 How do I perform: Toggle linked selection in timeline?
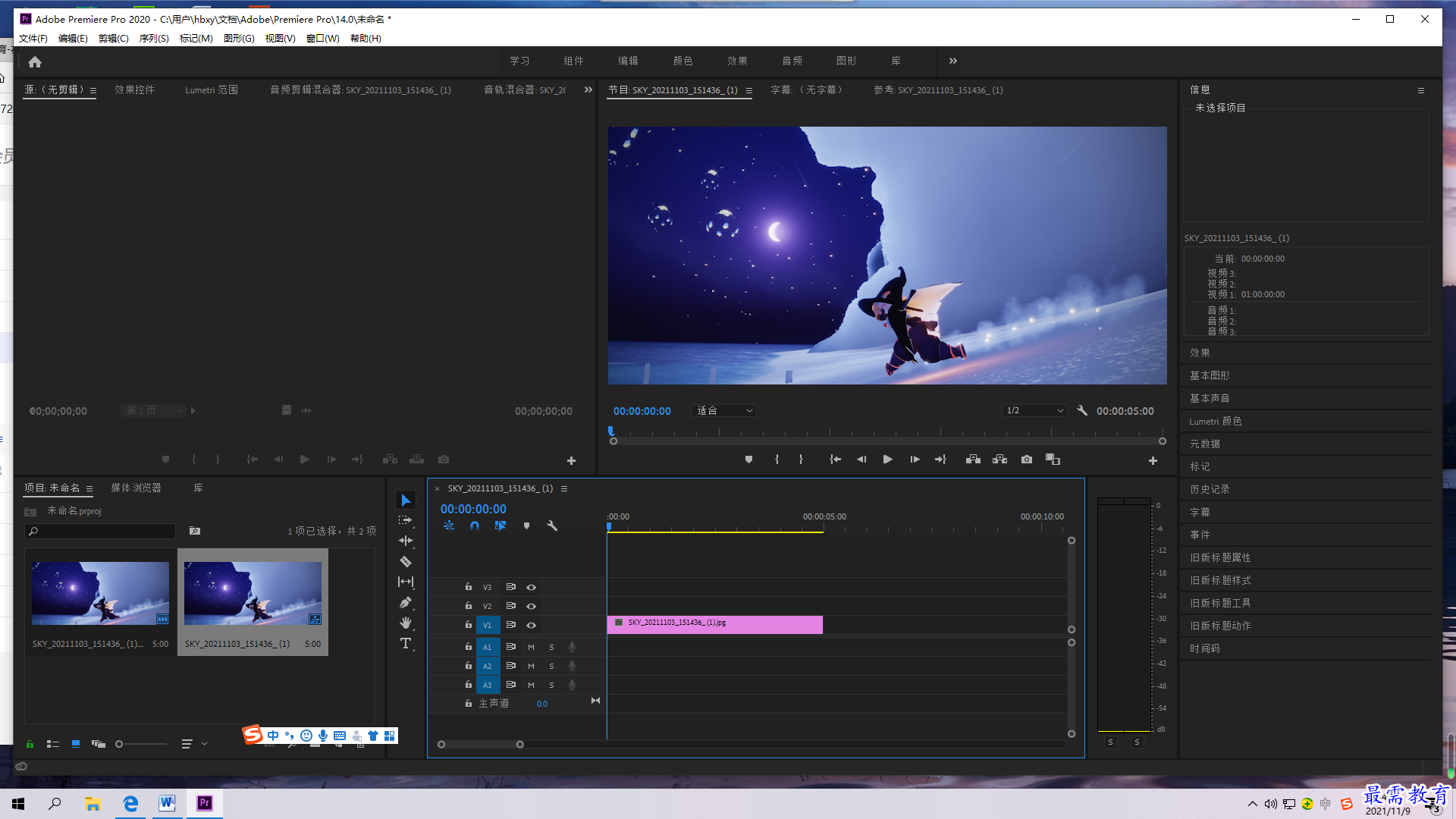click(500, 526)
